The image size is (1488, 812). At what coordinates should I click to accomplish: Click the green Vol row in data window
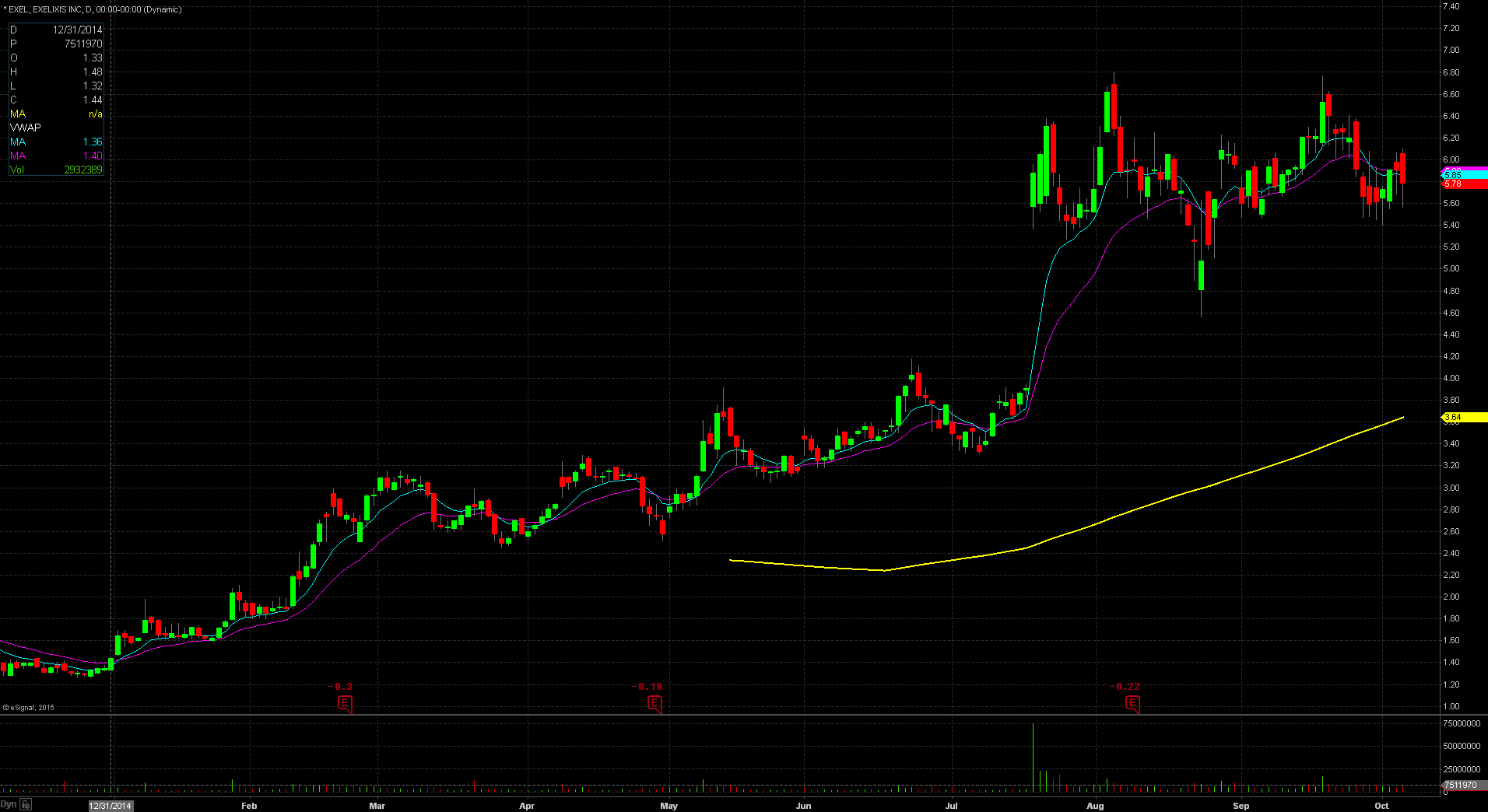(x=56, y=170)
